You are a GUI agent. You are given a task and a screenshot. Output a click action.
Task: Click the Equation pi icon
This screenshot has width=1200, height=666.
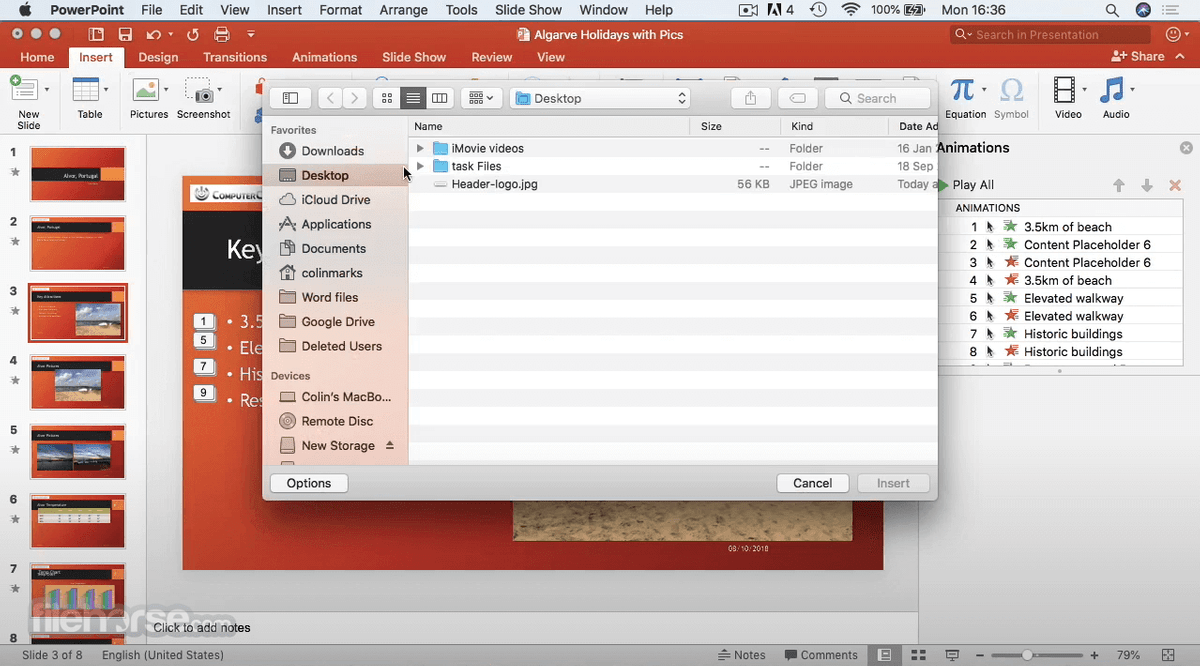click(x=962, y=90)
